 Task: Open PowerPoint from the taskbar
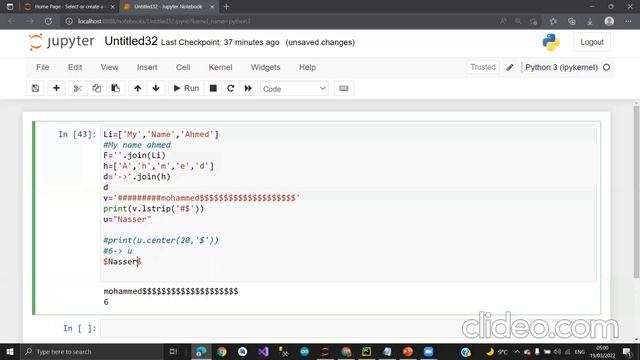[x=408, y=351]
